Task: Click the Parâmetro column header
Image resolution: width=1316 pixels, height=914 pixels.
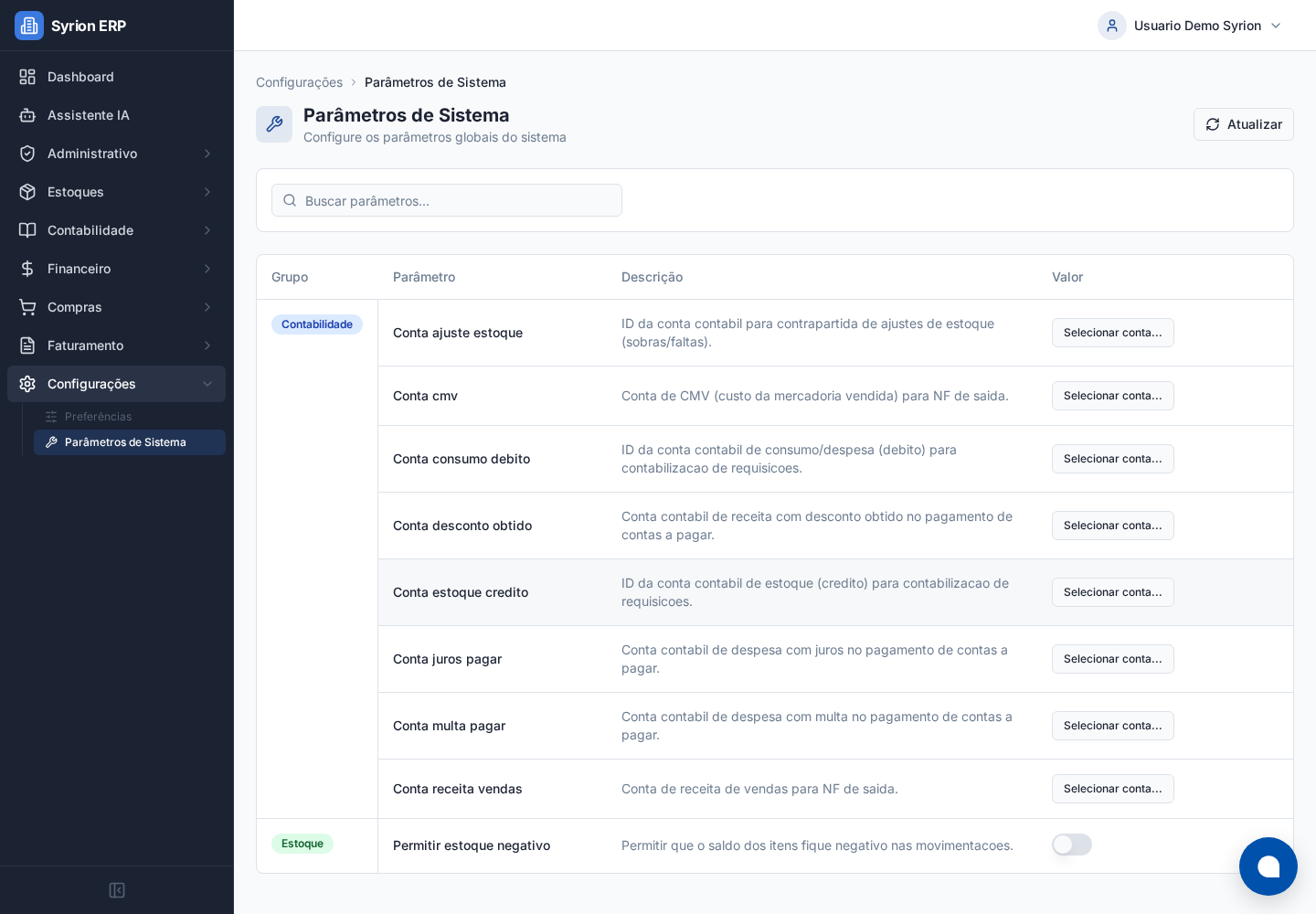Action: pos(424,277)
